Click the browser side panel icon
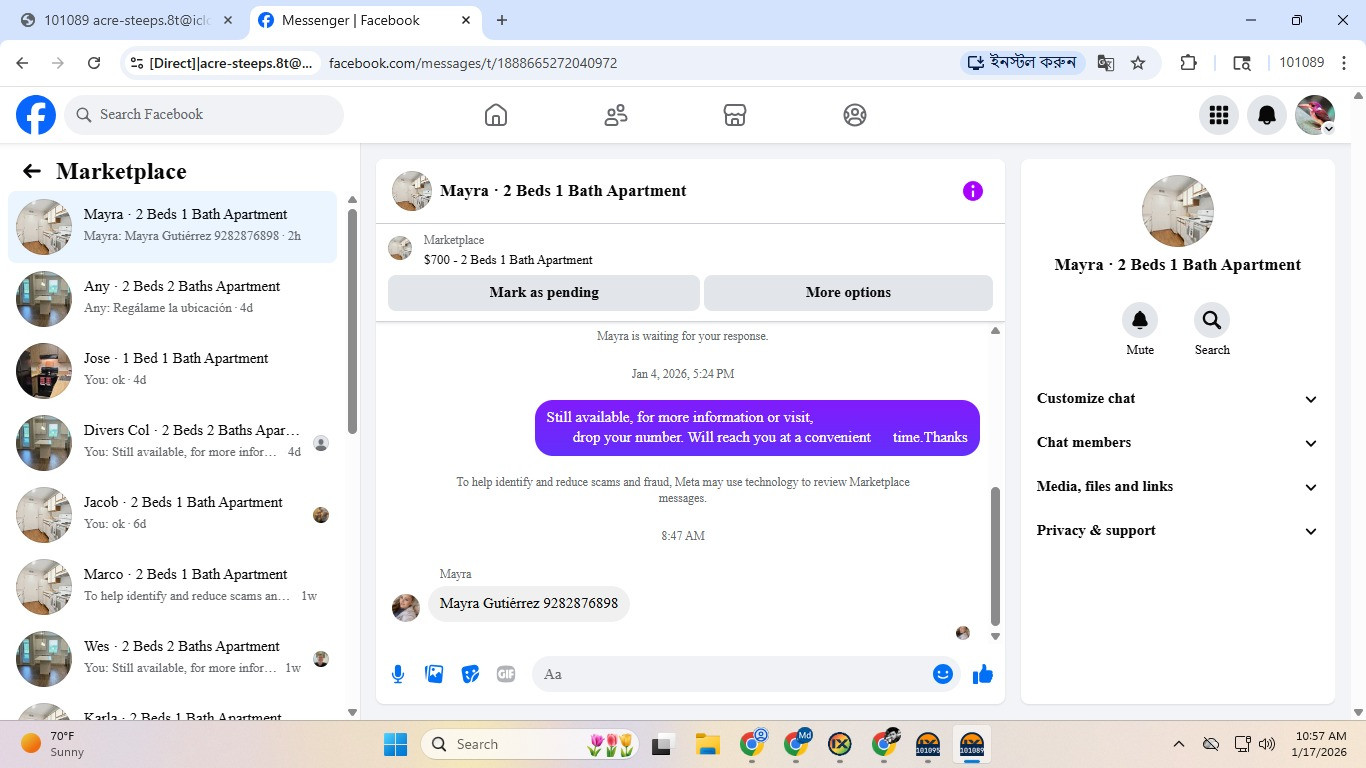1366x768 pixels. [1242, 63]
